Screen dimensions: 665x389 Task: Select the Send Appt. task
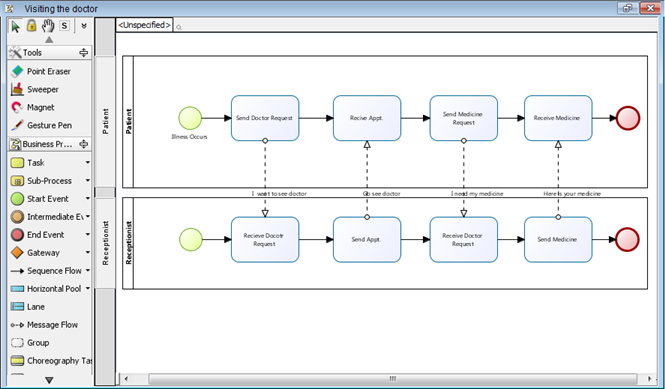point(367,240)
